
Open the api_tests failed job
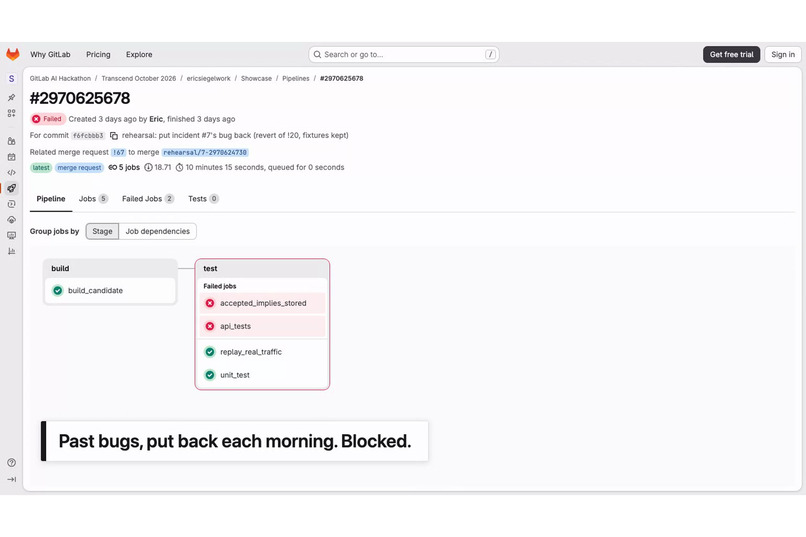click(262, 326)
